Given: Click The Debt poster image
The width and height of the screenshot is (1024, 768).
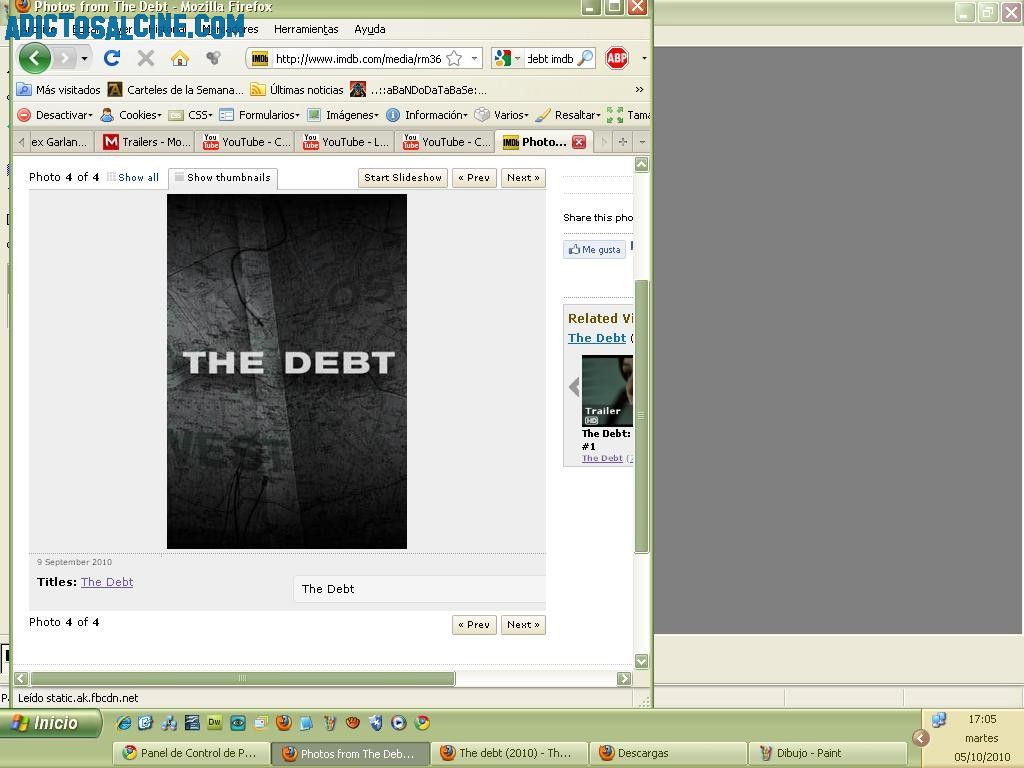Looking at the screenshot, I should [x=287, y=372].
